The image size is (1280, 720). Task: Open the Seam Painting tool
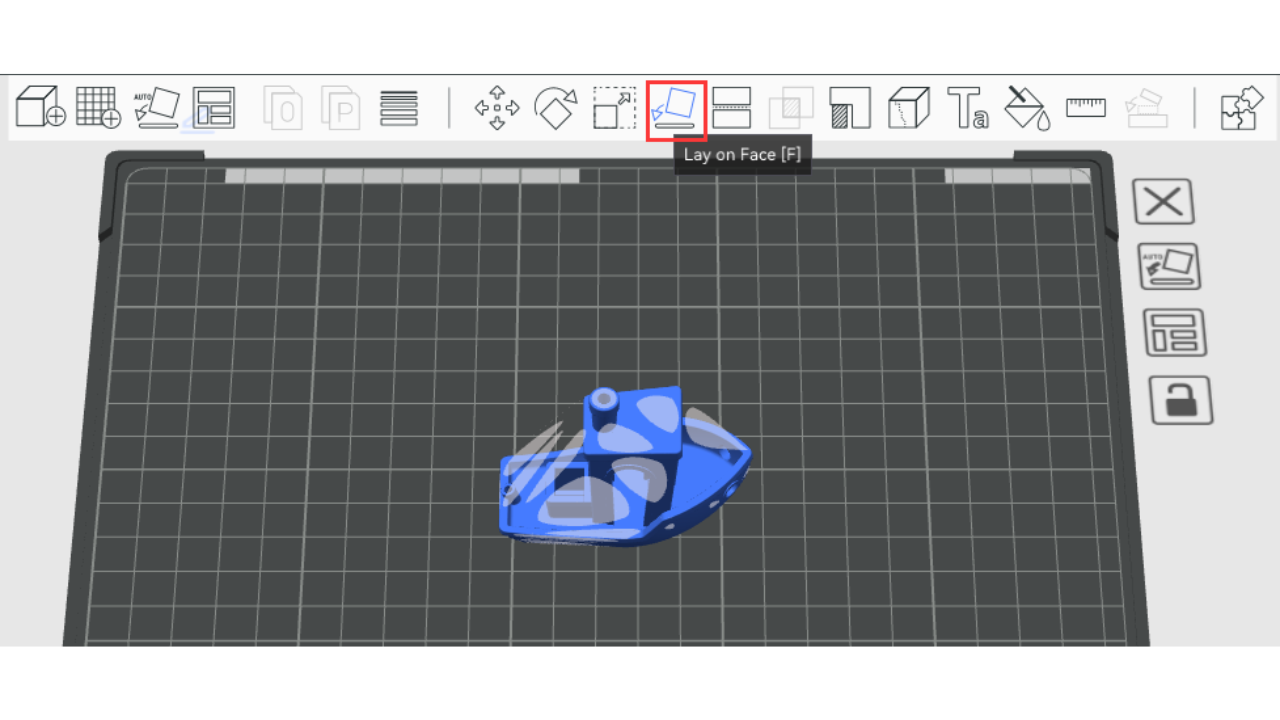[x=908, y=108]
